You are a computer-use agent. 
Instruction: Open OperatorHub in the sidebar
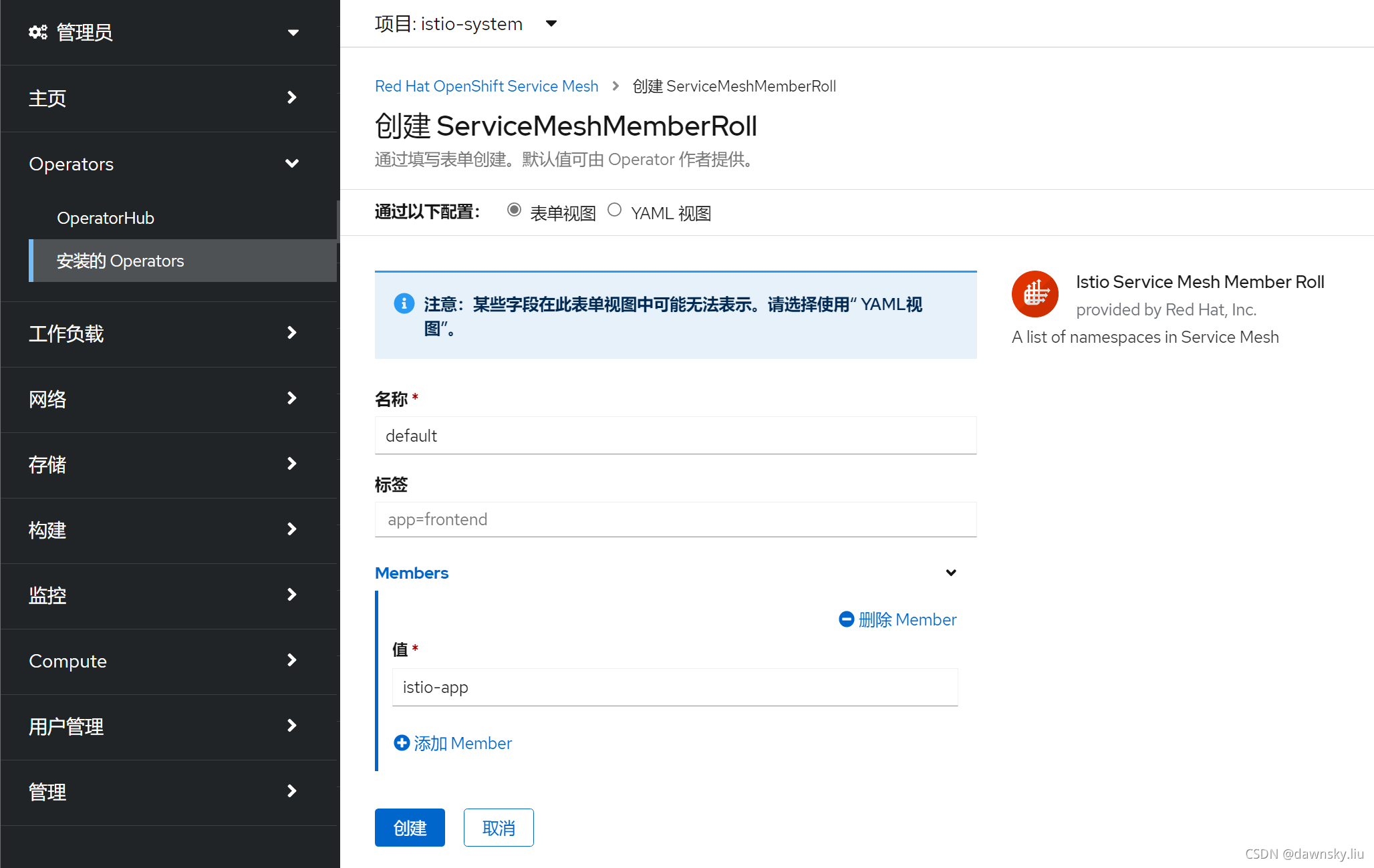106,218
